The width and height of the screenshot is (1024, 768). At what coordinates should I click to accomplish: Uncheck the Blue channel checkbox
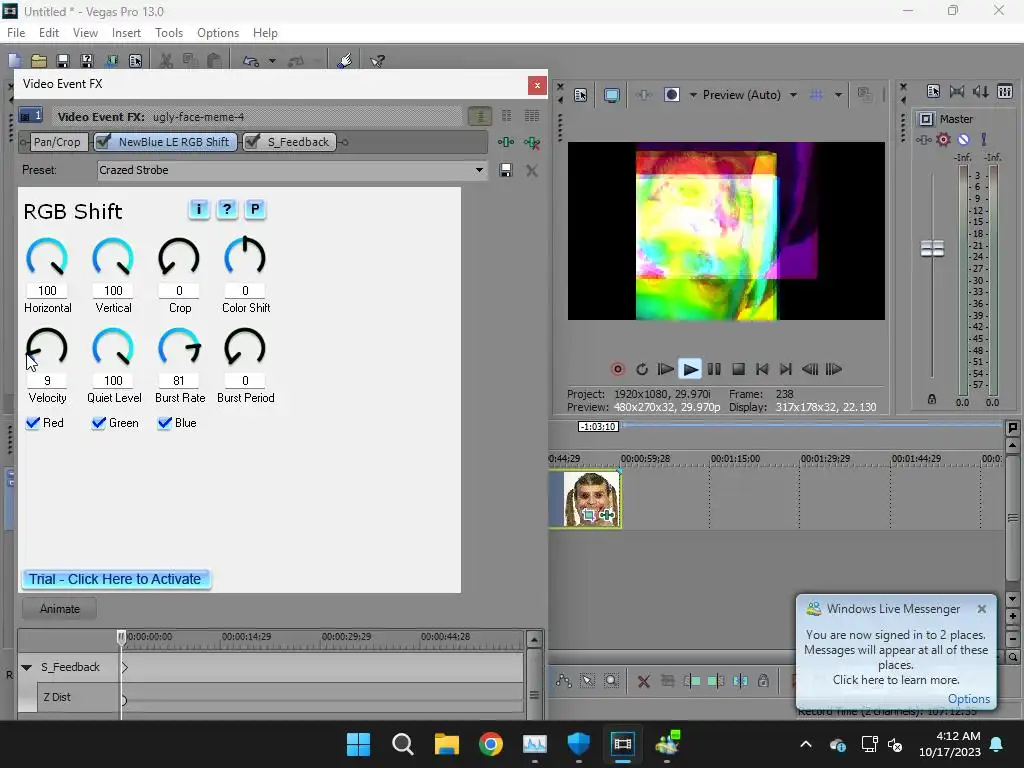pos(165,423)
